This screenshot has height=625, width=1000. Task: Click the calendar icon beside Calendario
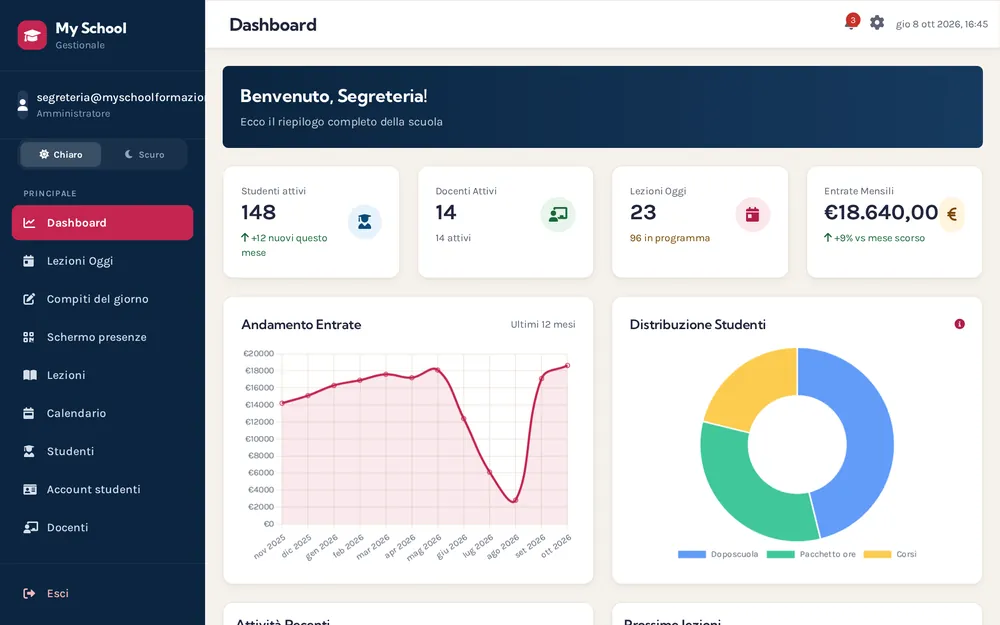(29, 413)
